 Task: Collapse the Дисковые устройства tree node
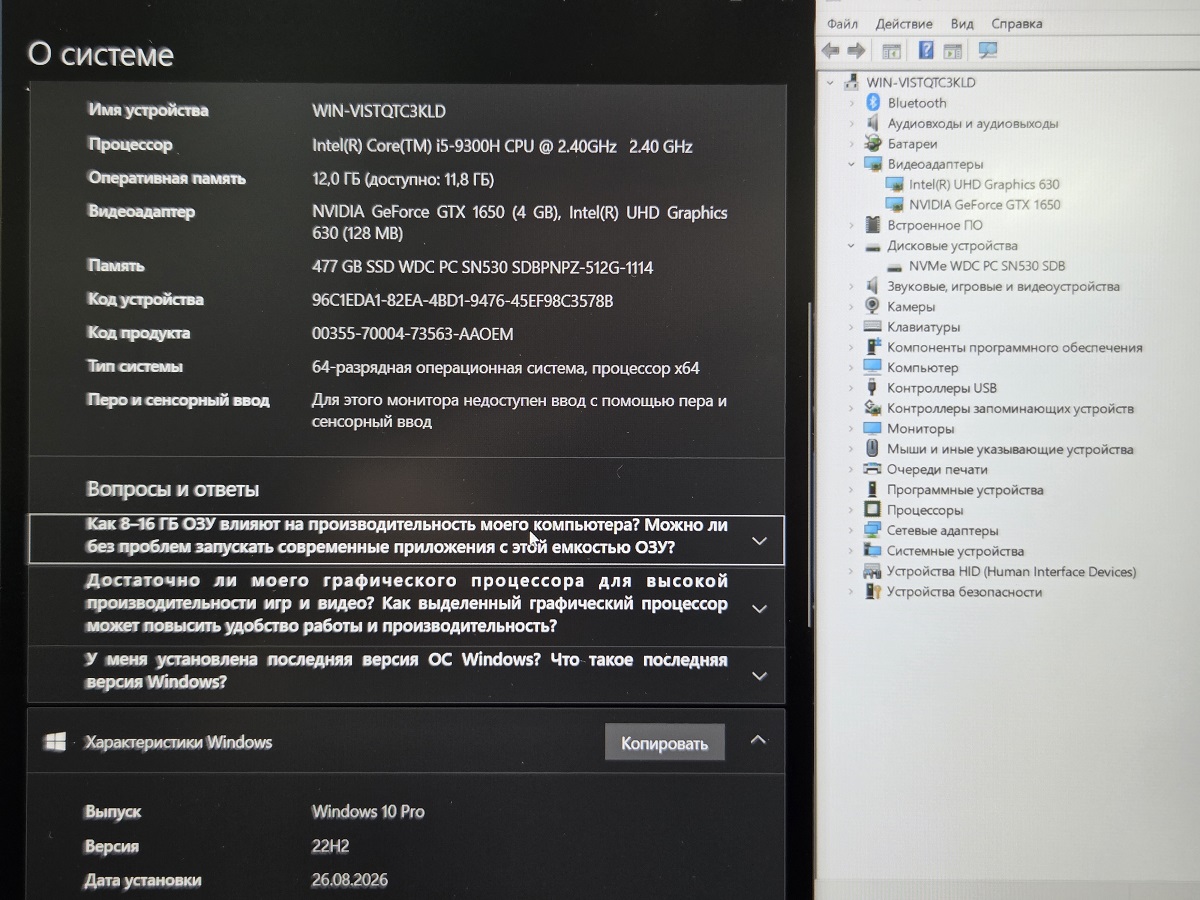coord(851,245)
